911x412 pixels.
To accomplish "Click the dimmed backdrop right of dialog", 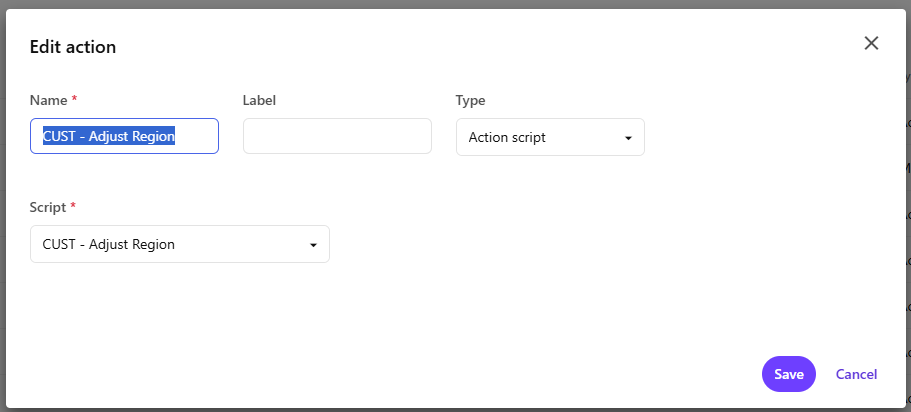I will [x=908, y=200].
